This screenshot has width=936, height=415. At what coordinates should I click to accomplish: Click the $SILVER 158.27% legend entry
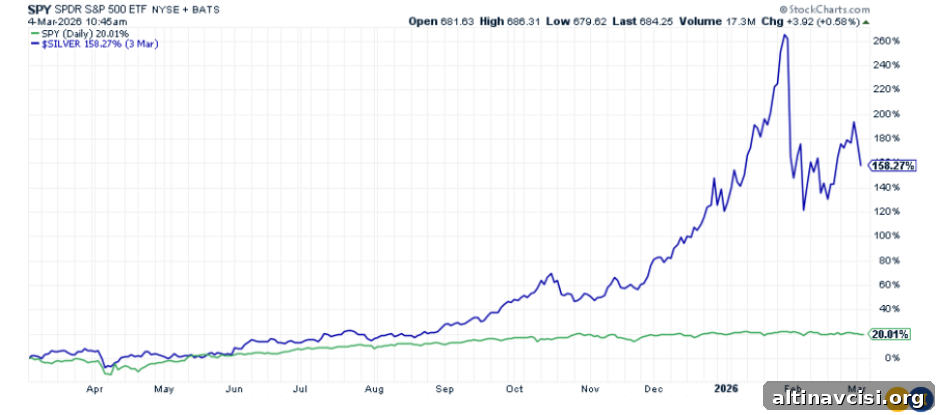click(98, 44)
